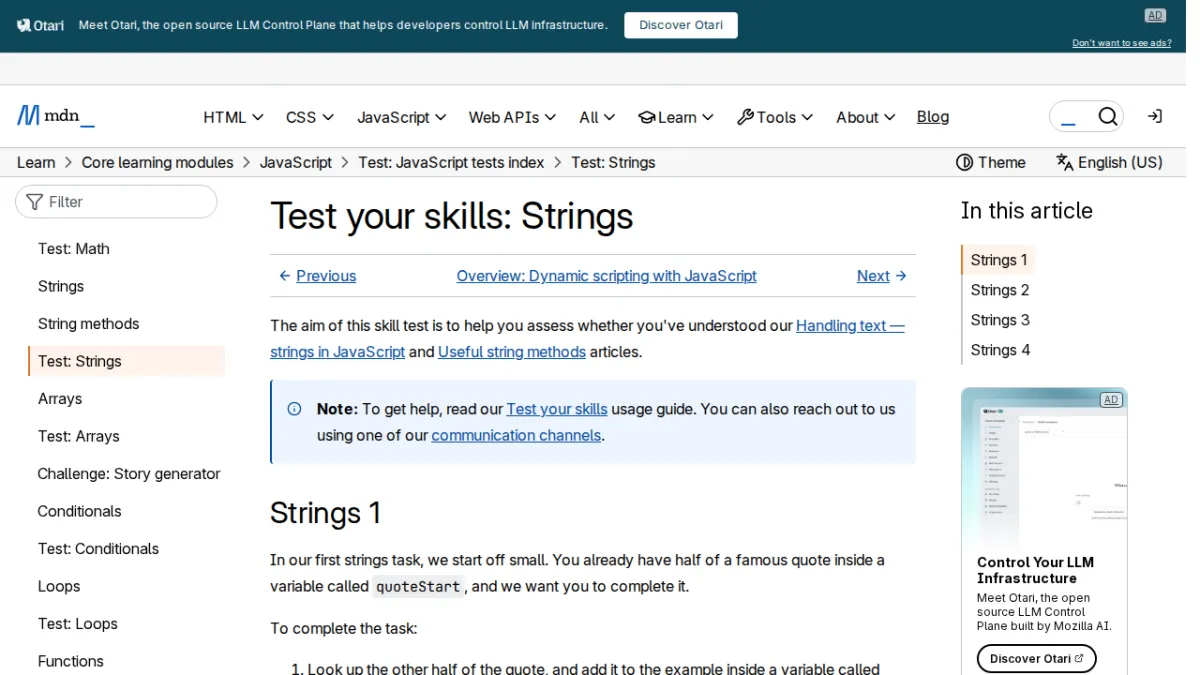Click the Otari logo in banner
The height and width of the screenshot is (675, 1200).
40,25
